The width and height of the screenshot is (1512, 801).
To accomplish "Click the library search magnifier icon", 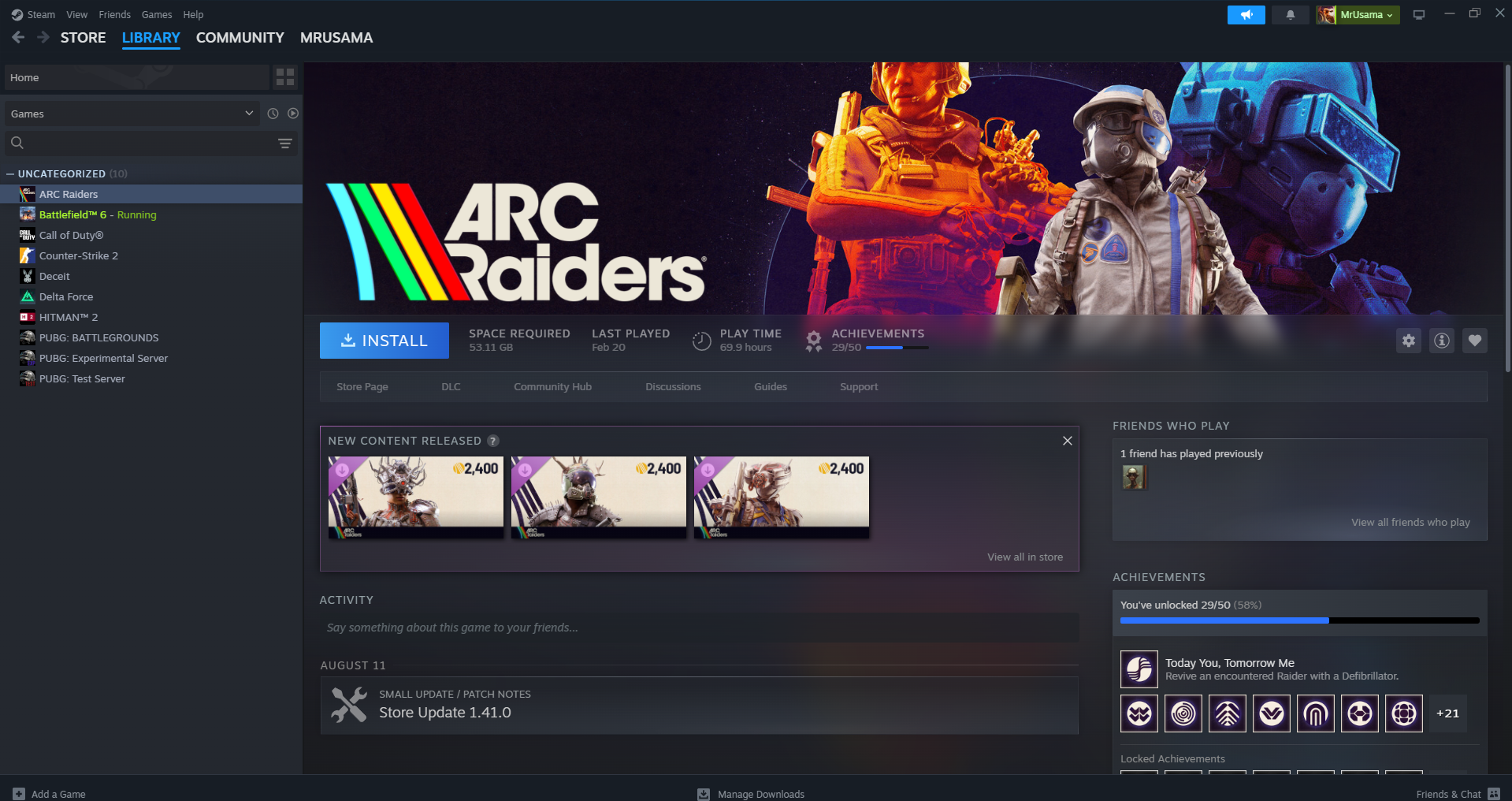I will coord(17,143).
